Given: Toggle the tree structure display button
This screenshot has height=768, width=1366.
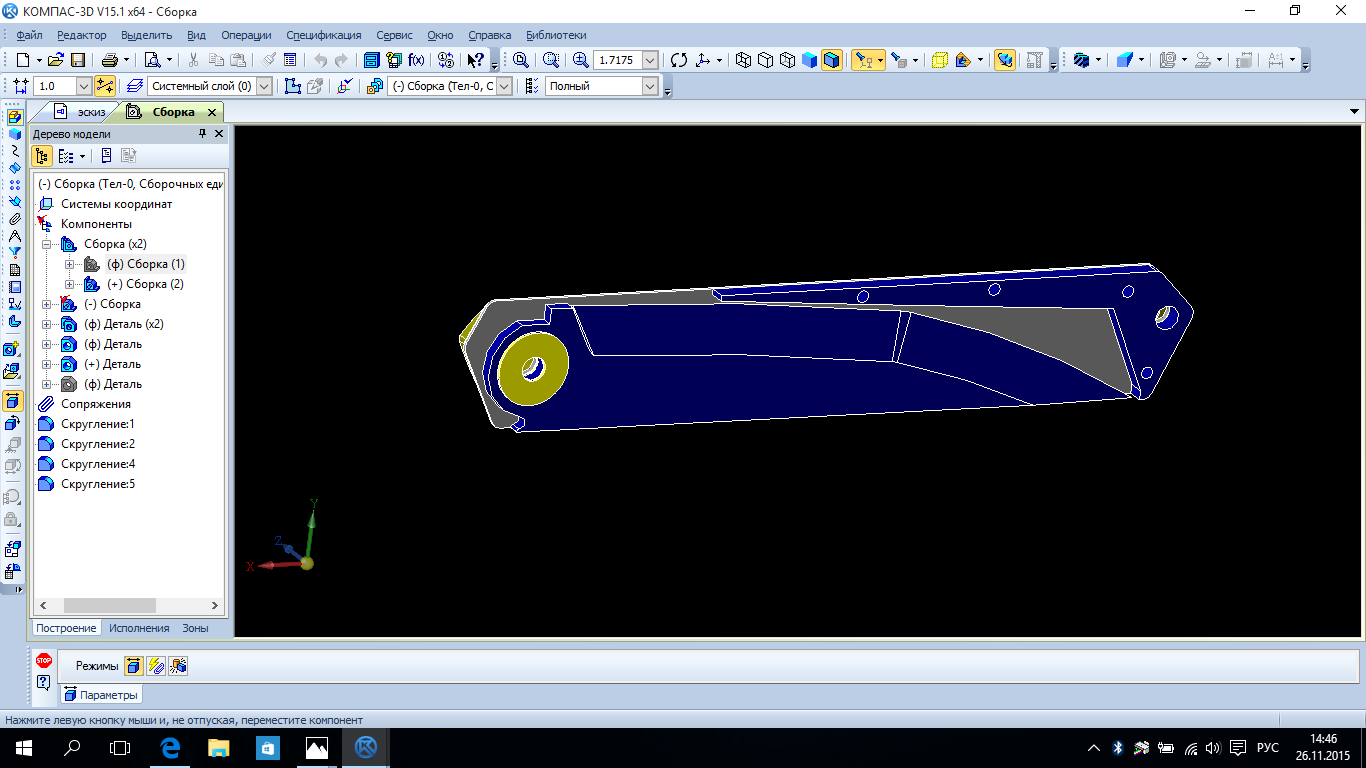Looking at the screenshot, I should click(42, 156).
